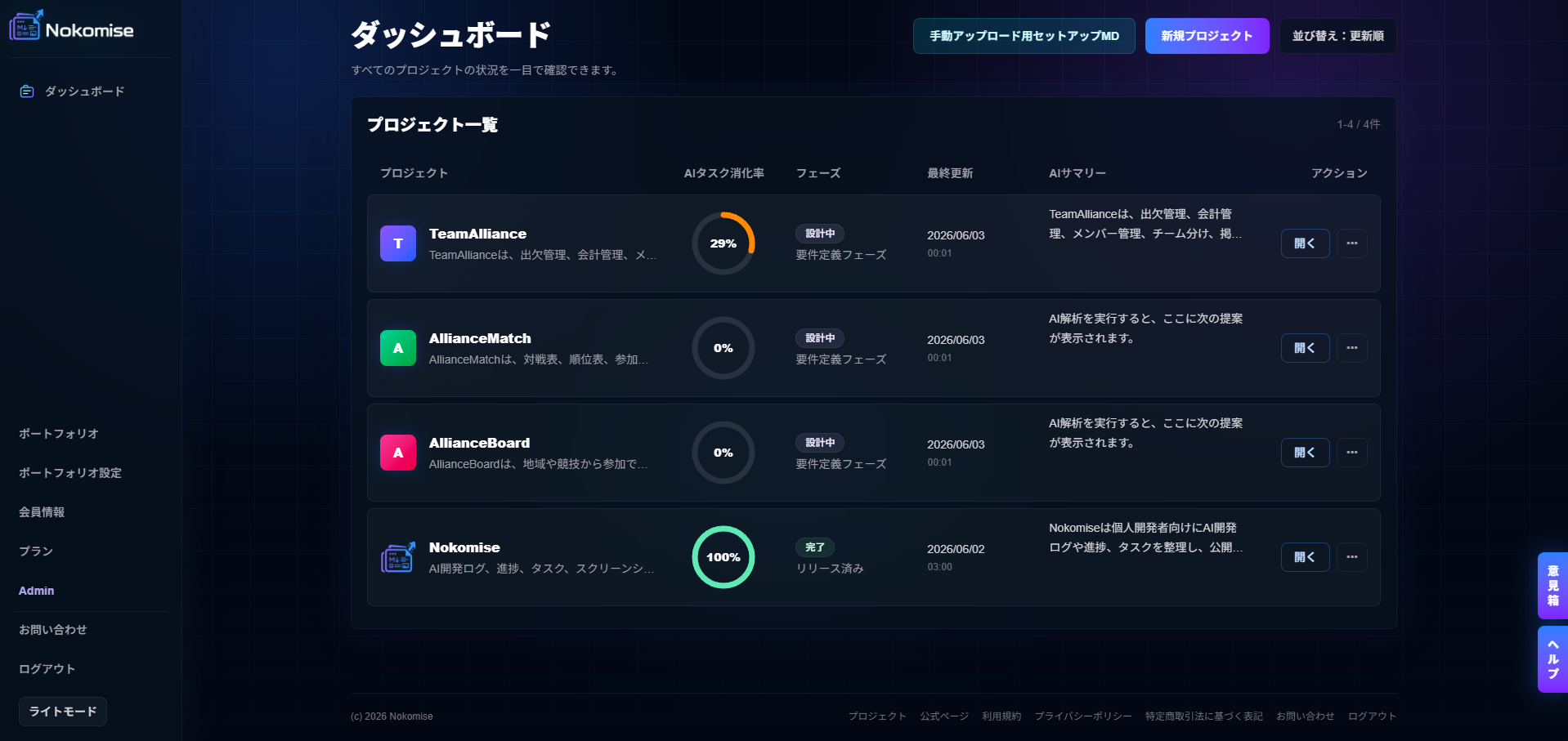Click footer 特定商取引法に基づく表記 link
This screenshot has height=741, width=1568.
[x=1204, y=716]
